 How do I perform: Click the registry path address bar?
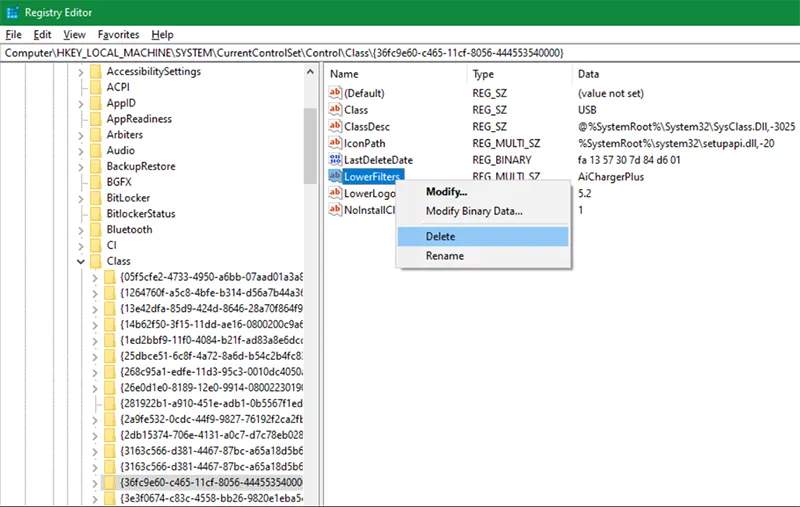pyautogui.click(x=400, y=51)
